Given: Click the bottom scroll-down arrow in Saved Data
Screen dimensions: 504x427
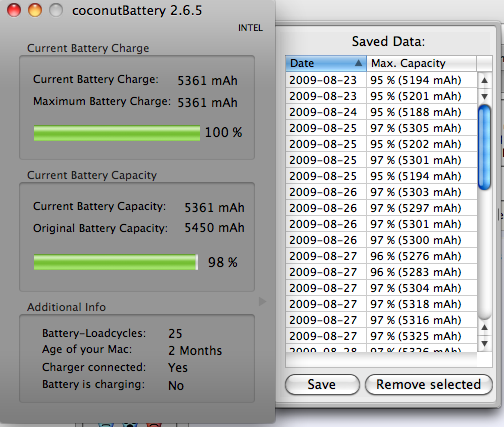Looking at the screenshot, I should click(485, 343).
